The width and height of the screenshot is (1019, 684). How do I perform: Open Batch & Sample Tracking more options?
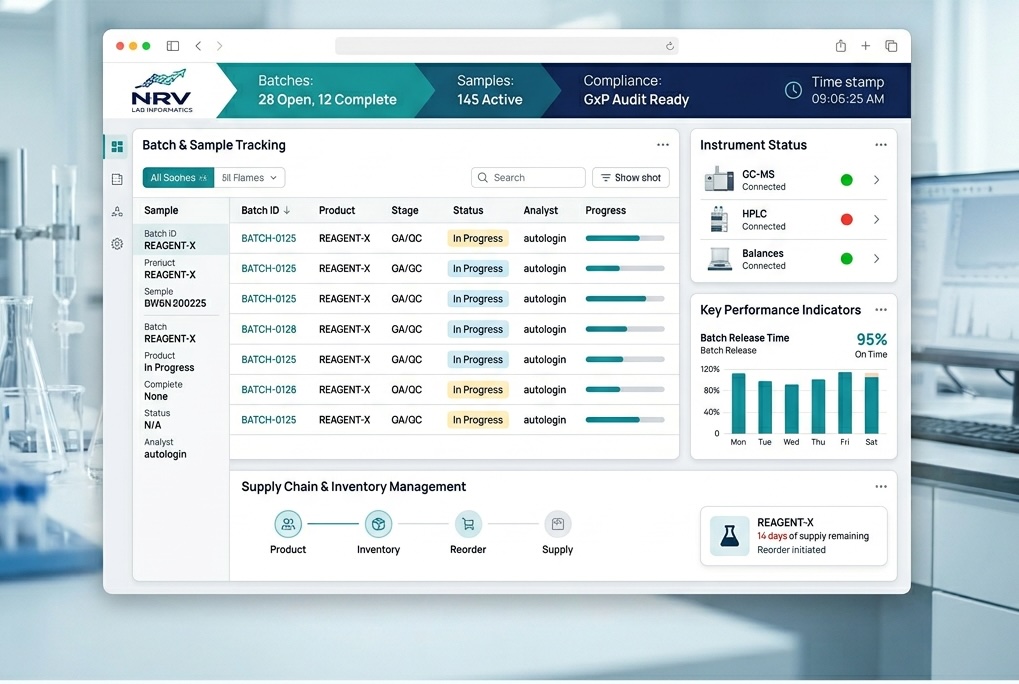[663, 145]
